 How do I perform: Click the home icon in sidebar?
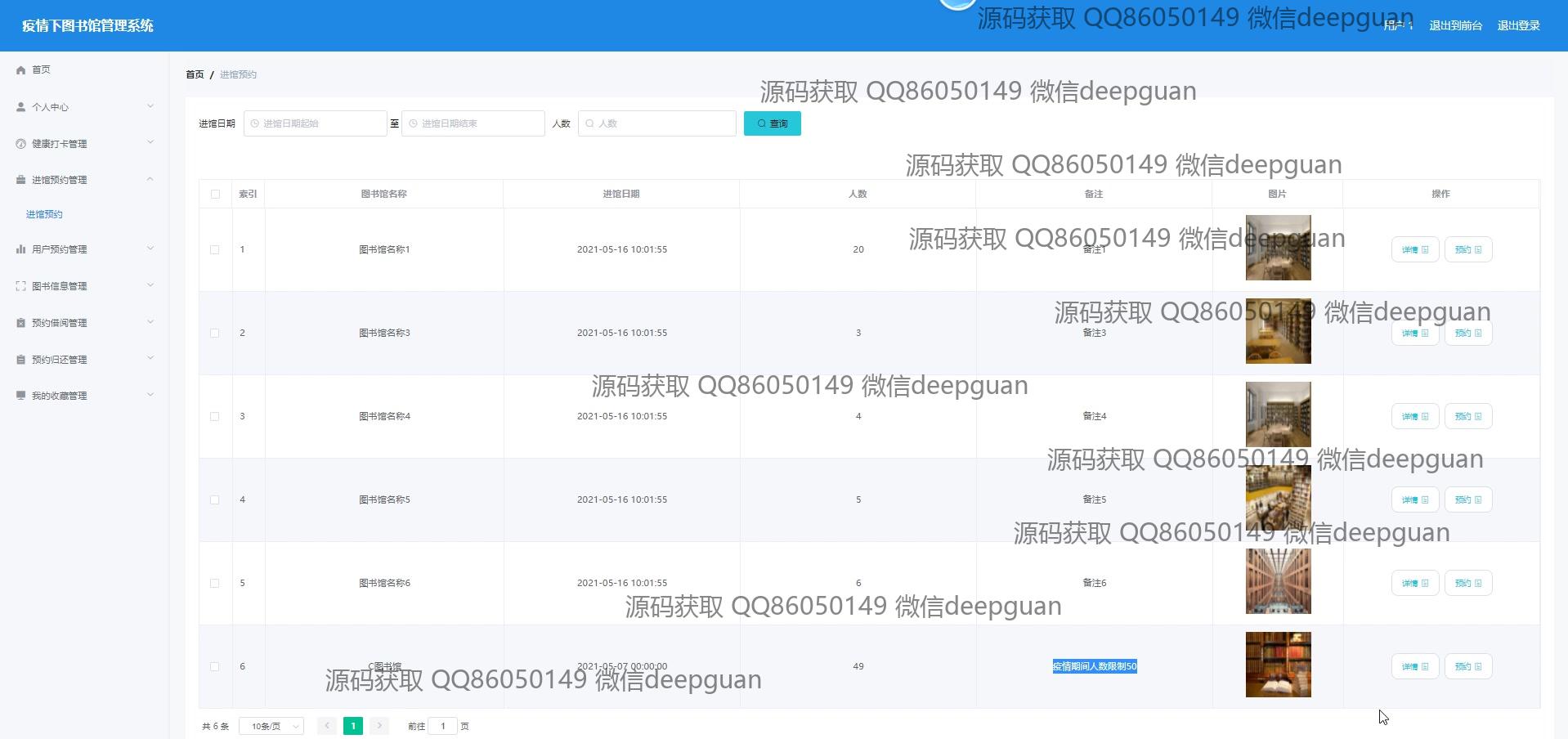21,70
